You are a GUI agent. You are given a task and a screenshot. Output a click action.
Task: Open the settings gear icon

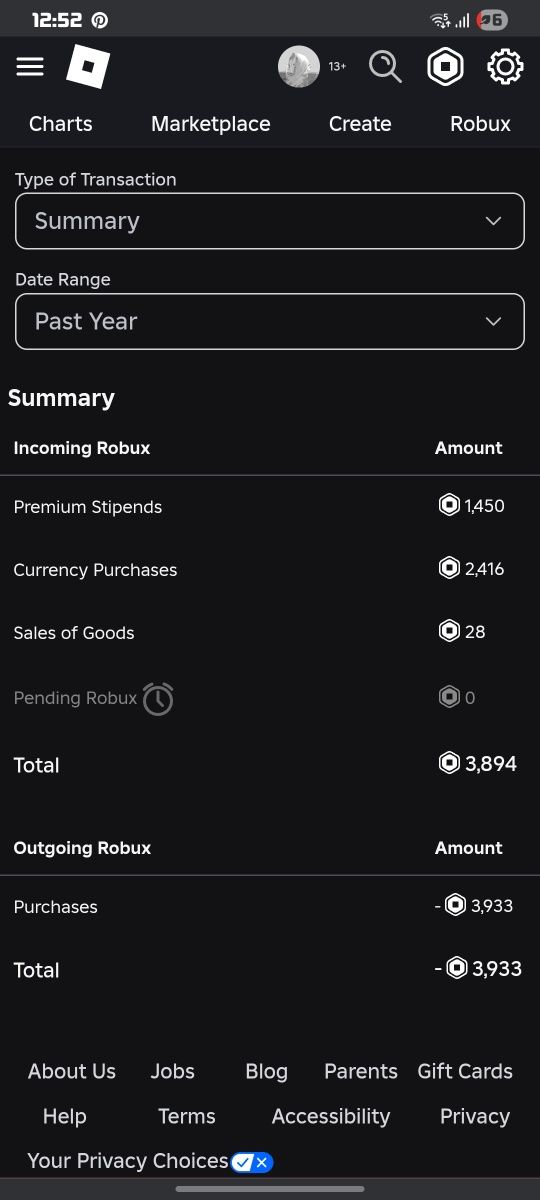[x=505, y=67]
